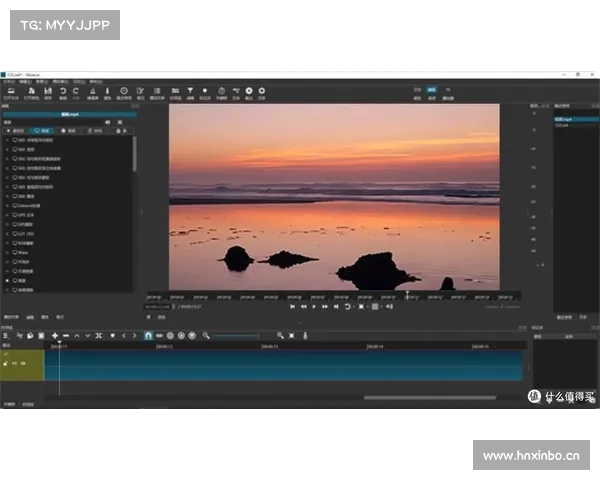600x480 pixels.
Task: Append clip with timeline plus icon
Action: click(x=55, y=335)
